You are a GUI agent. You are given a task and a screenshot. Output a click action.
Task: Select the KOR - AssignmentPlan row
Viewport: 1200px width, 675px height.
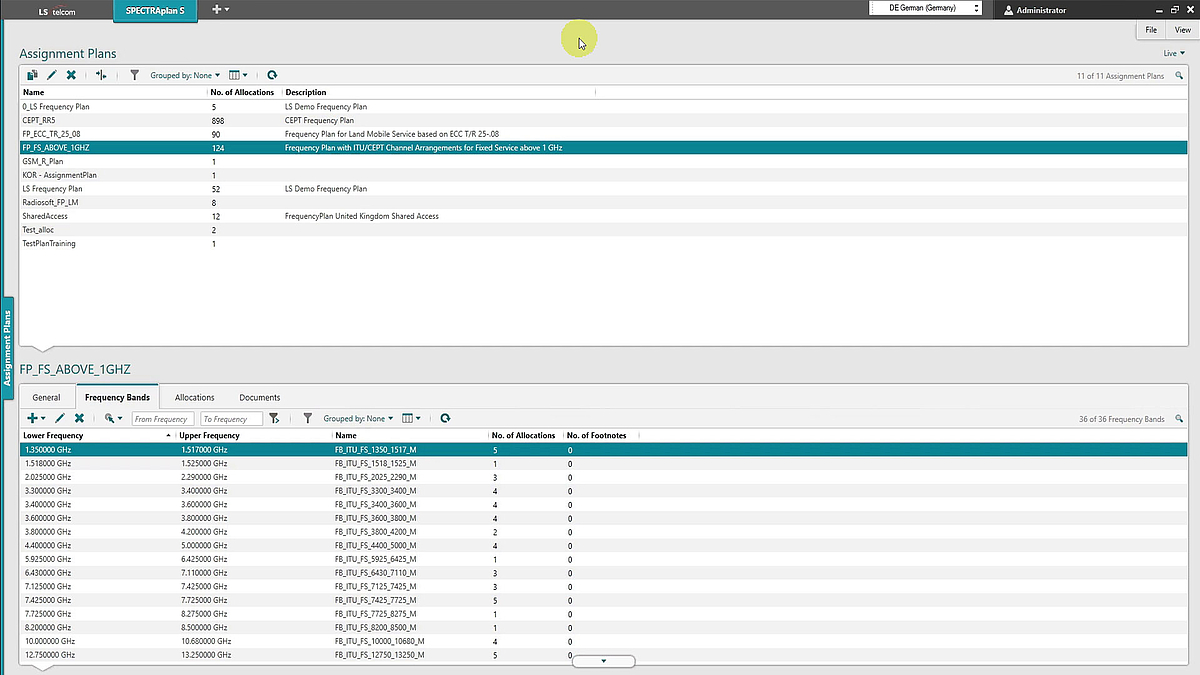(x=603, y=175)
